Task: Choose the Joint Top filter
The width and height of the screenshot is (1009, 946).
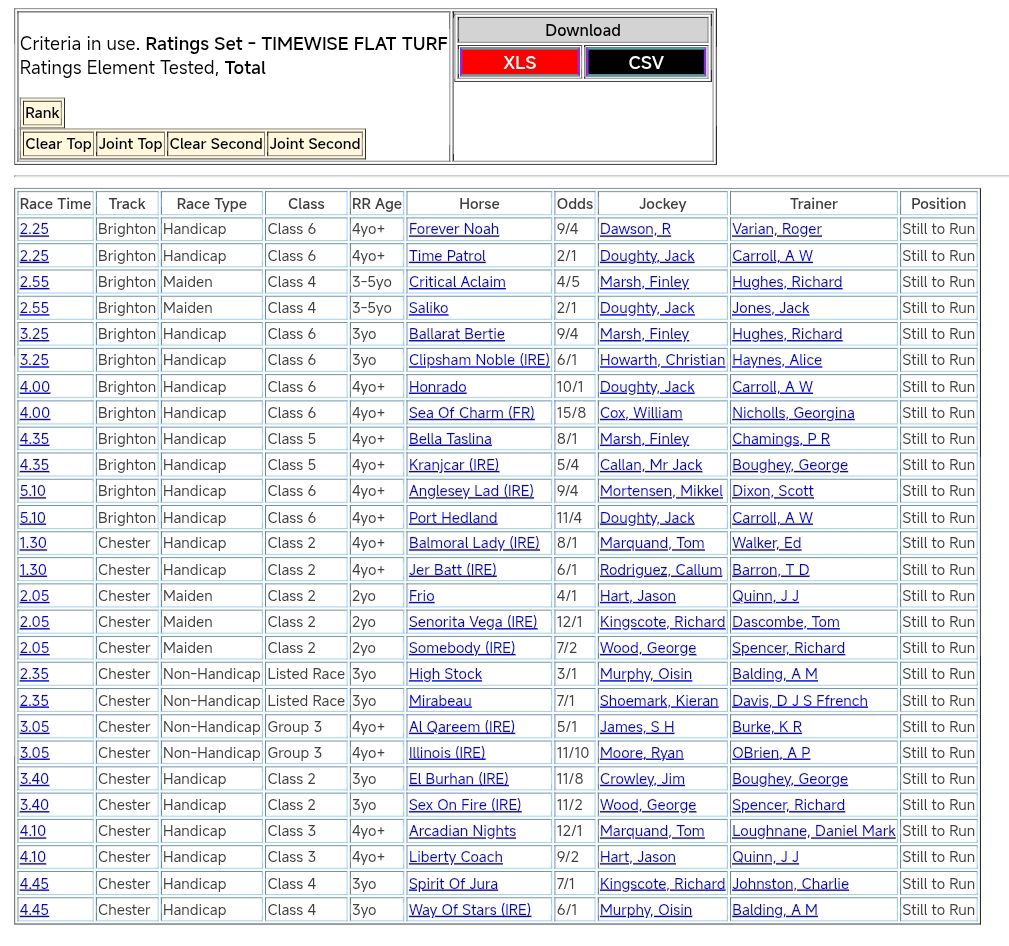Action: pyautogui.click(x=130, y=144)
